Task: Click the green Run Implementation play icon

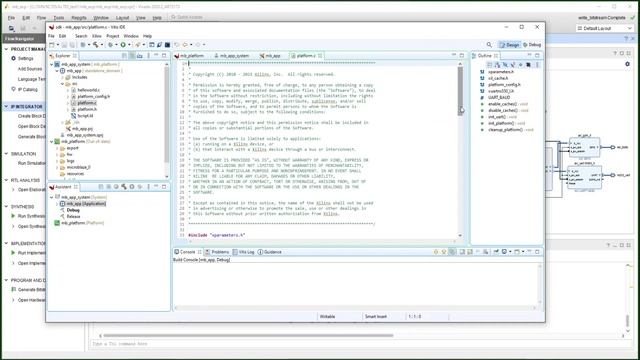Action: (x=13, y=253)
